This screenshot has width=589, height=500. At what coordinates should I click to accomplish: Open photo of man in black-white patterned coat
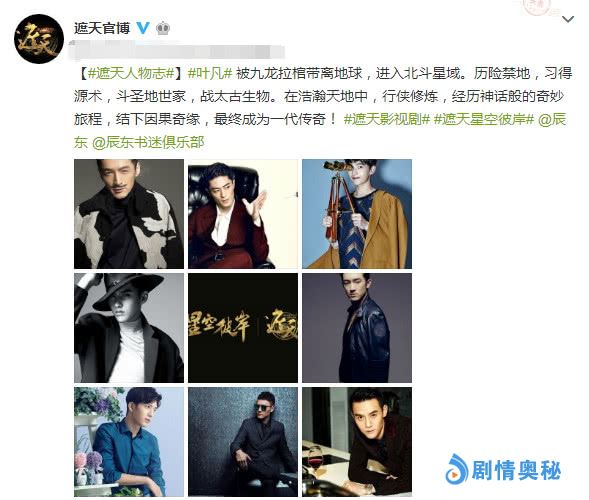pyautogui.click(x=129, y=214)
